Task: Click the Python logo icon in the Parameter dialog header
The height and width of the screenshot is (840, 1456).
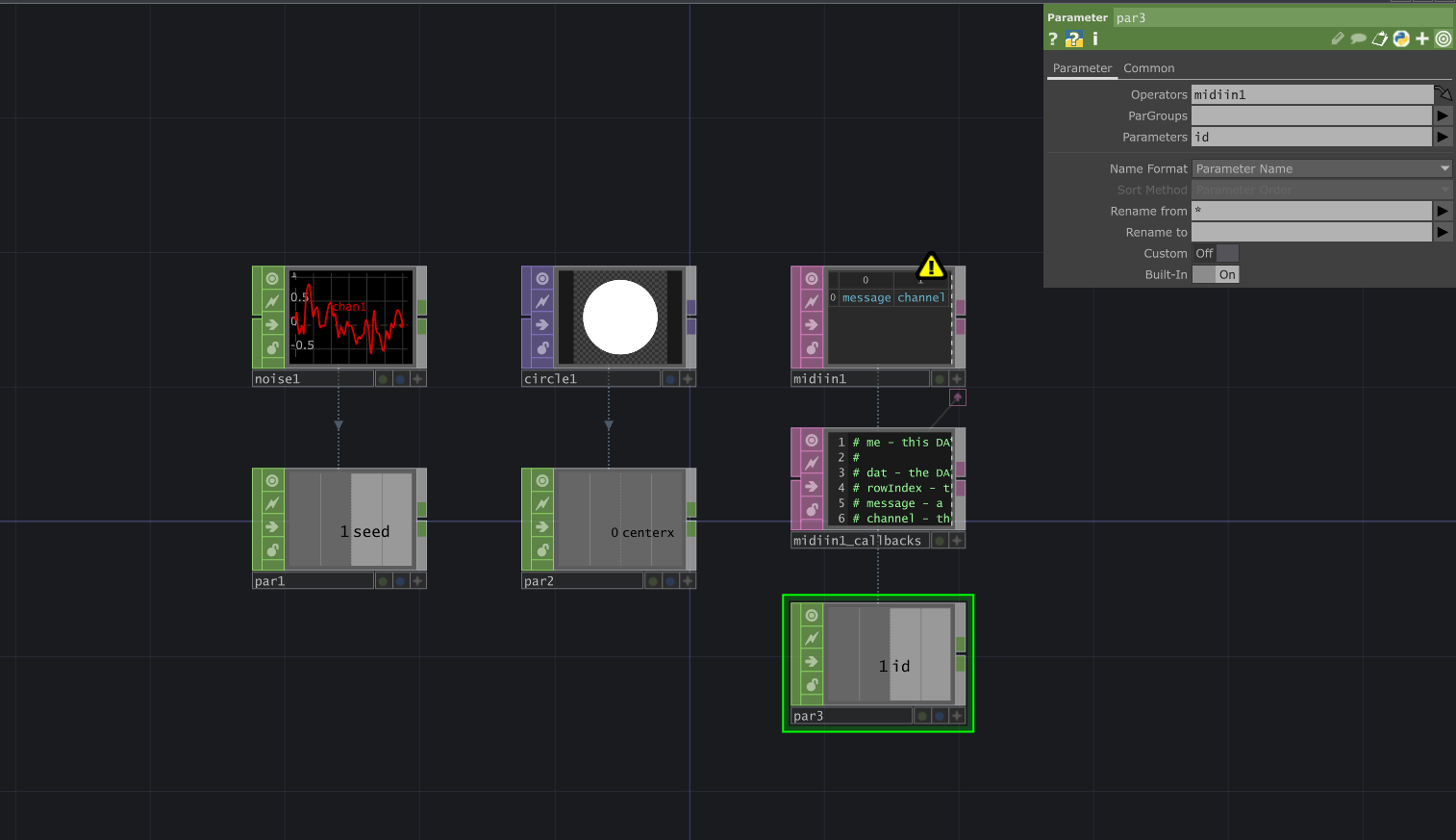Action: [x=1401, y=39]
